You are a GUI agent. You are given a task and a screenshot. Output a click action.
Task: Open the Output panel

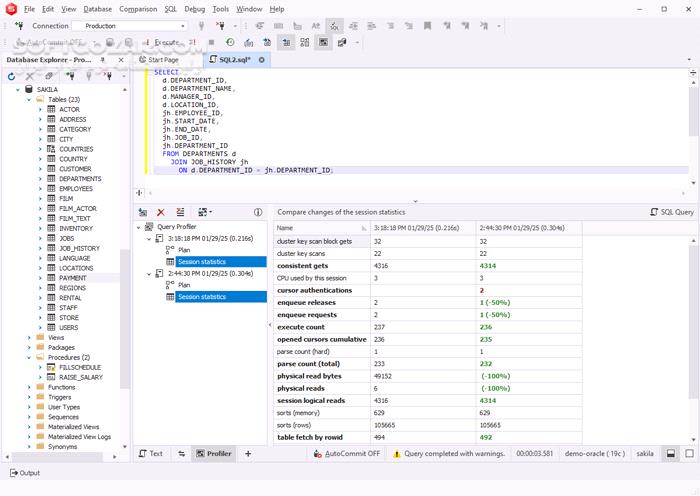(25, 473)
